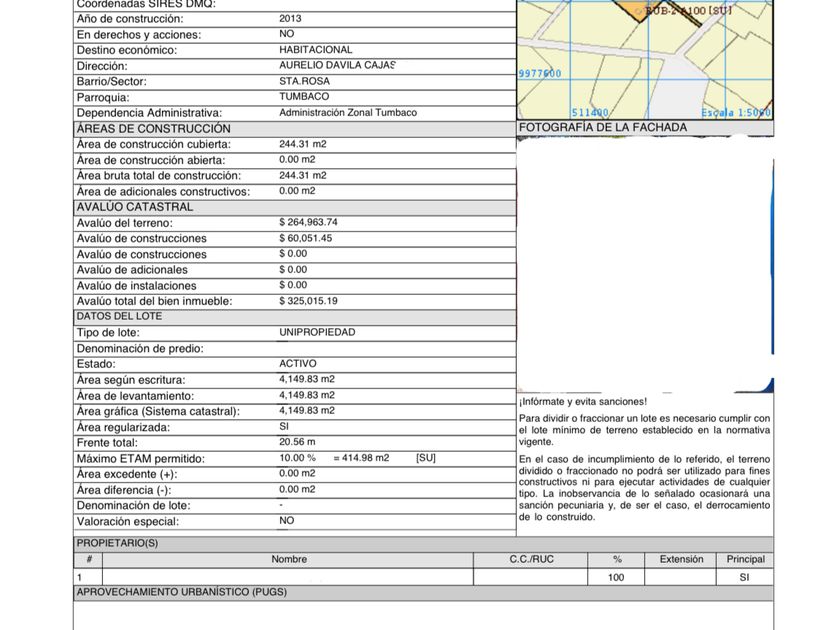Screen dimensions: 840x630
Task: Click the cadastral map thumbnail
Action: 645,59
